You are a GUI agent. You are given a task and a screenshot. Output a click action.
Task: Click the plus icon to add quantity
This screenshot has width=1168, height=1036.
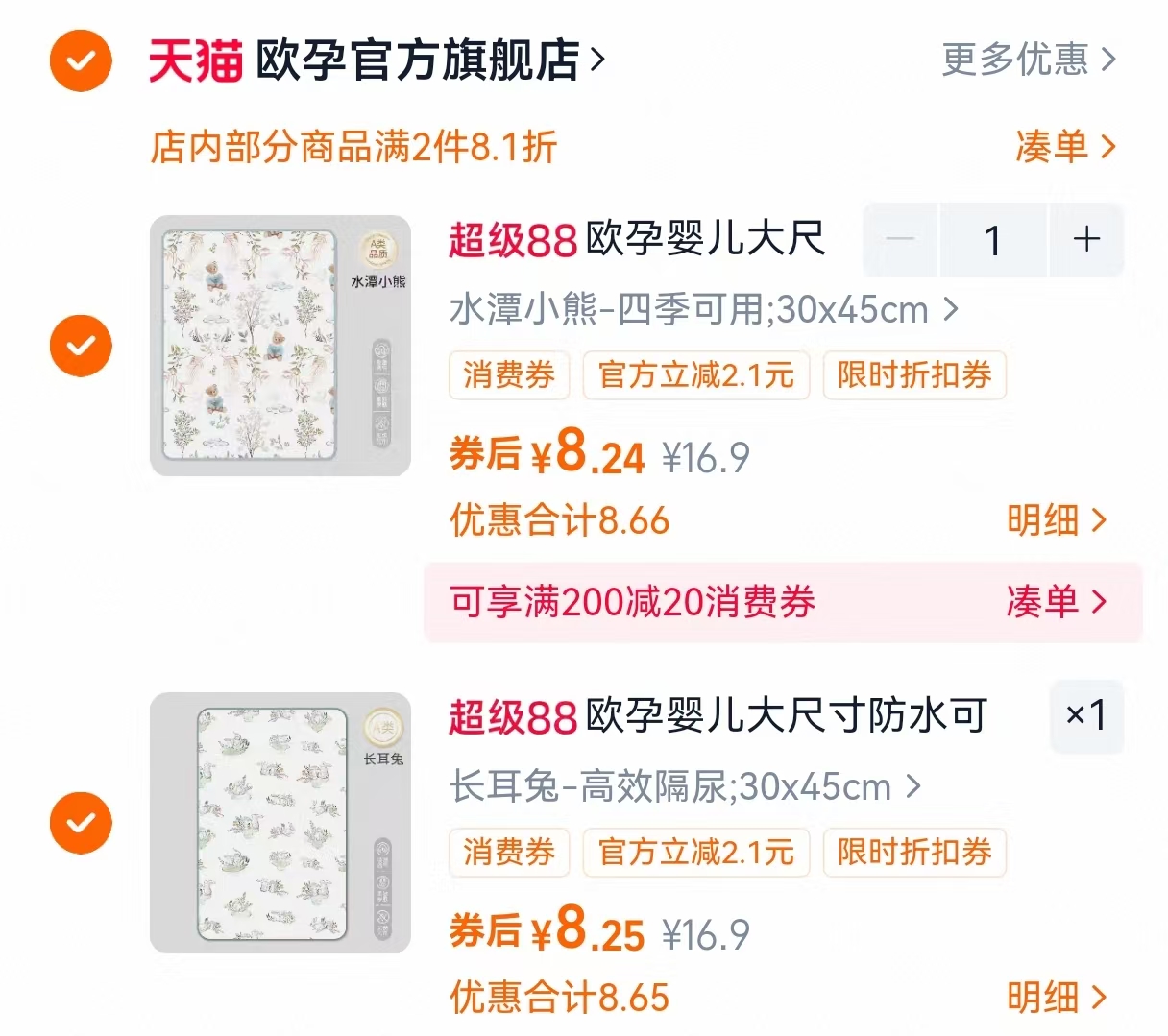(1086, 241)
